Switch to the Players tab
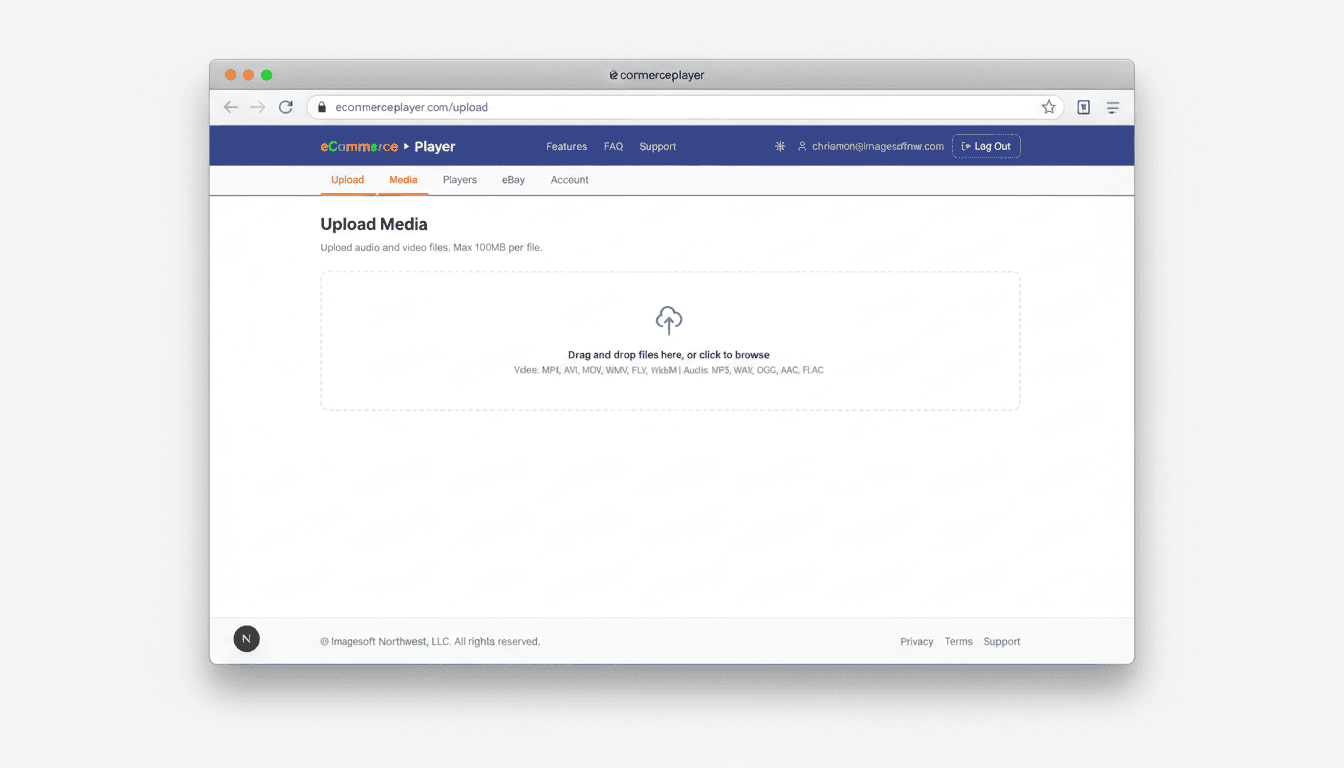The height and width of the screenshot is (768, 1344). tap(459, 180)
